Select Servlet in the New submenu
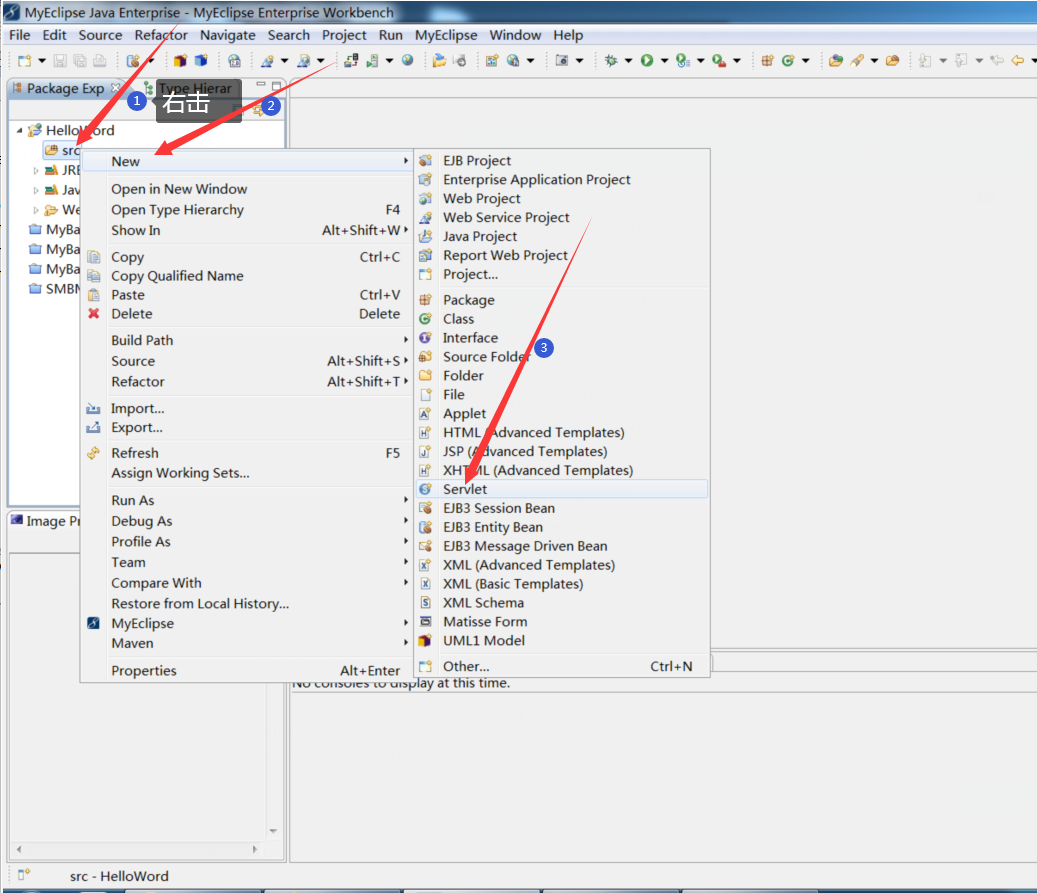The height and width of the screenshot is (893, 1037). pos(562,489)
